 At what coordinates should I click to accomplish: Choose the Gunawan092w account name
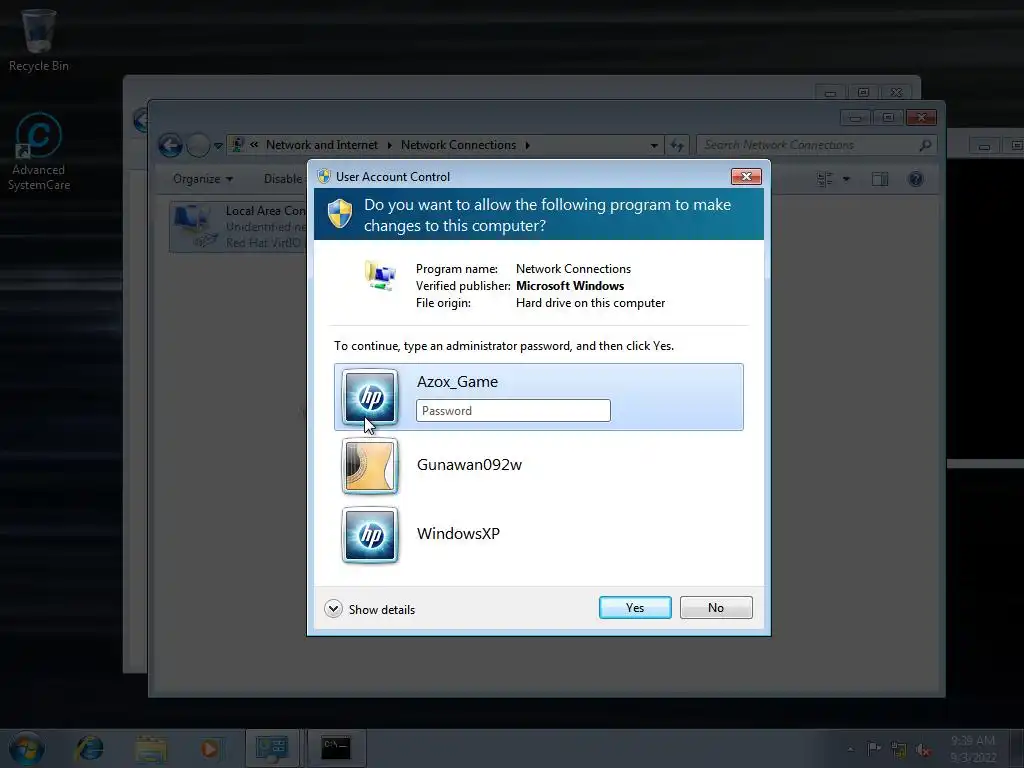[x=469, y=465]
